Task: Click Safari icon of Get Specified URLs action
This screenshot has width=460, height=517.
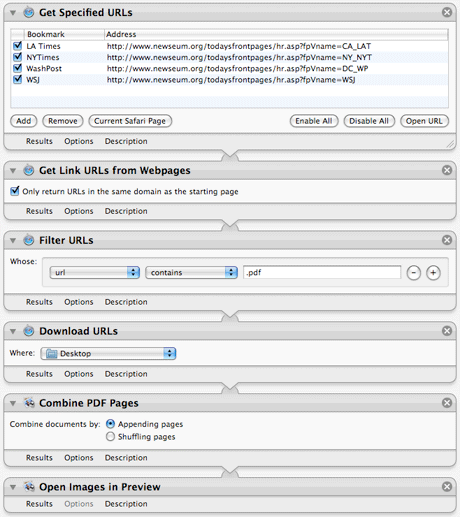Action: point(29,12)
